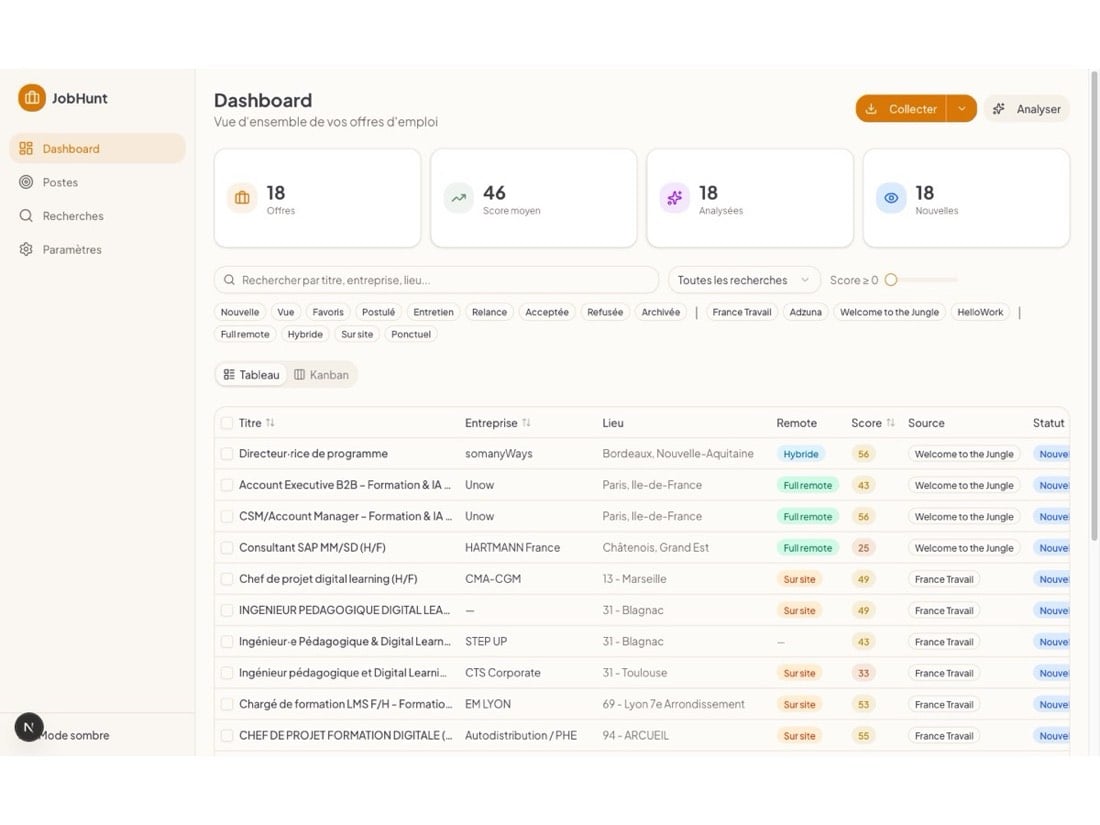This screenshot has height=825, width=1100.
Task: Open Paramètres in the sidebar
Action: coord(98,250)
